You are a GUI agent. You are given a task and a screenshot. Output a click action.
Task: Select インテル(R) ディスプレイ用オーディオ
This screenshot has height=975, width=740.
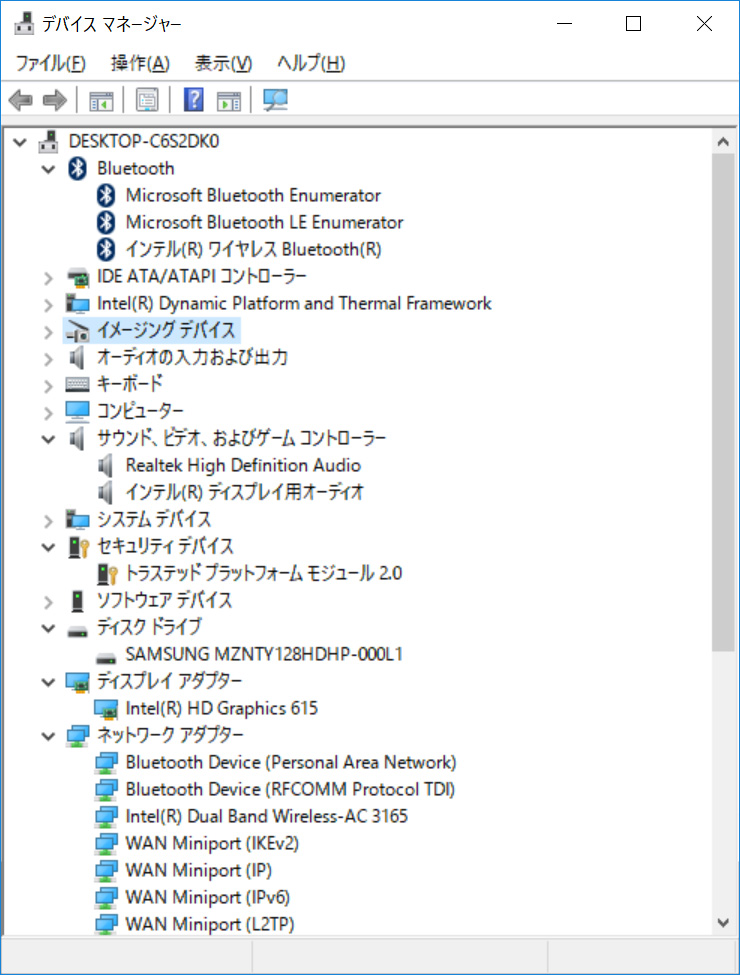[x=244, y=492]
